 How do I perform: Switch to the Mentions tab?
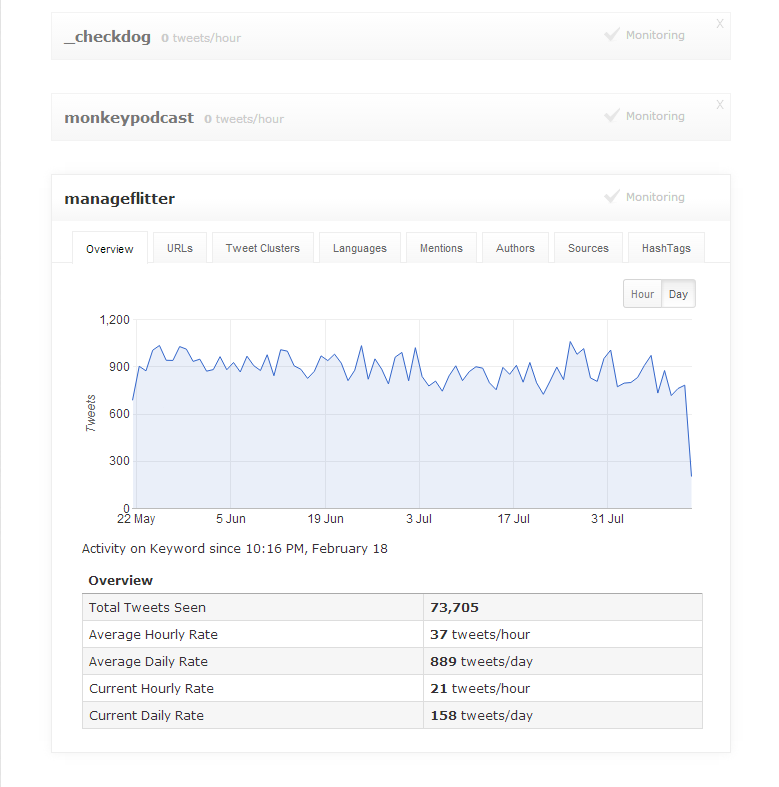point(441,248)
